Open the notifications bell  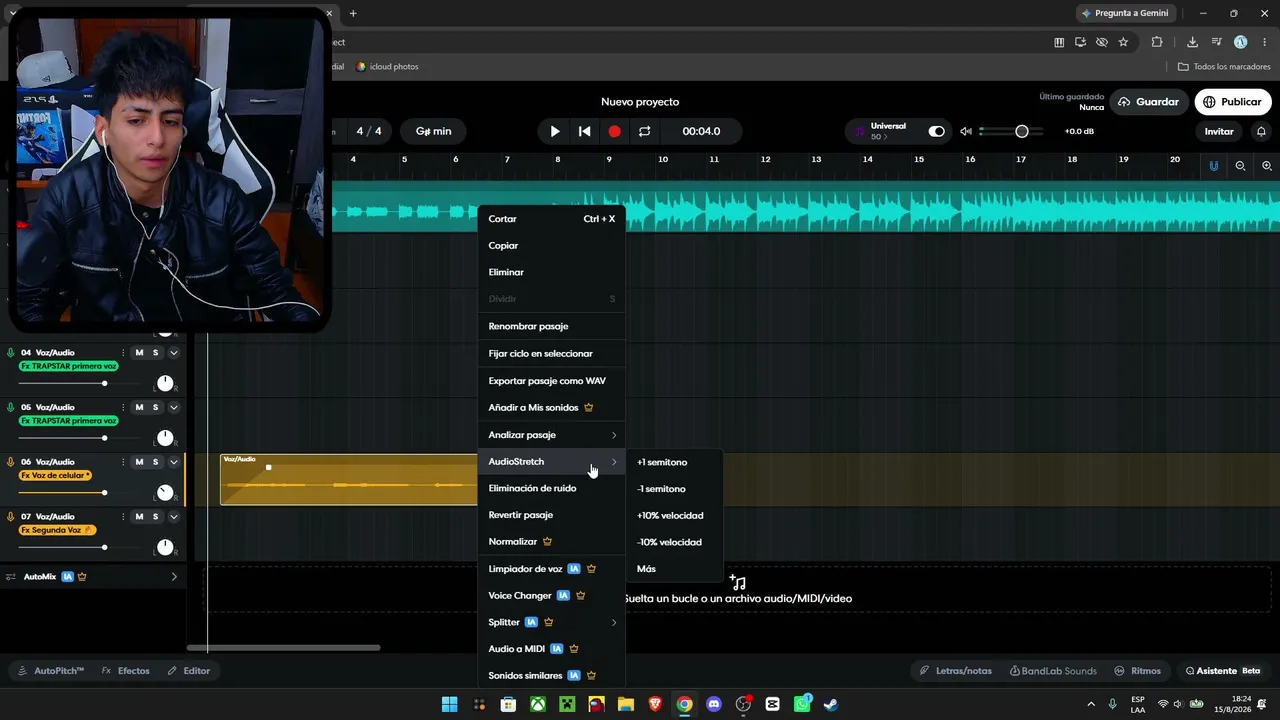(x=1261, y=131)
